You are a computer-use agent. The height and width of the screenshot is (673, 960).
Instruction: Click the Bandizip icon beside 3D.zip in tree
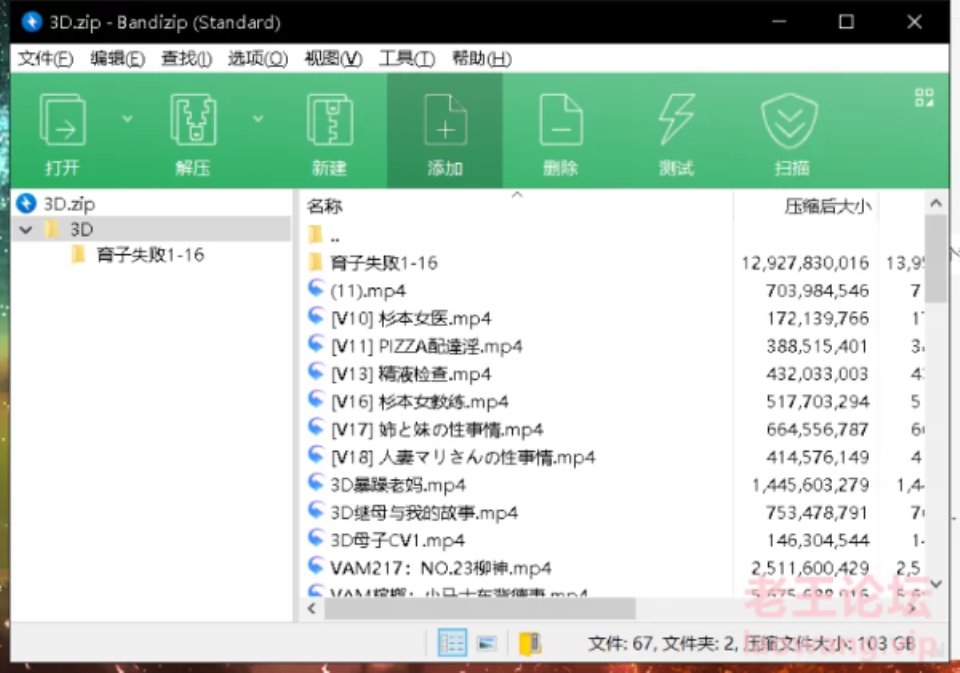pyautogui.click(x=26, y=203)
